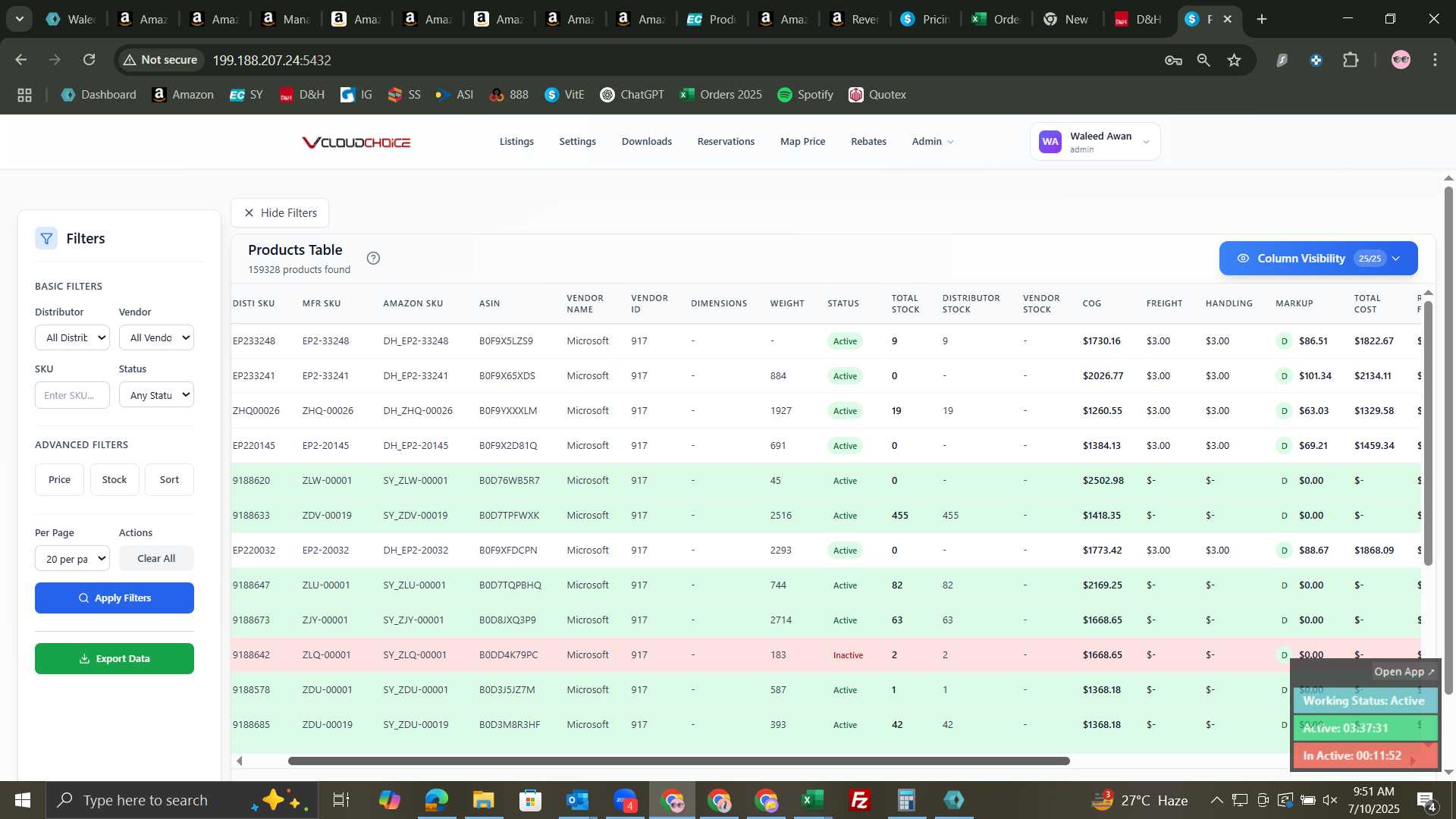Open the Downloads nav item
Screen dimensions: 1456x819
coord(647,142)
